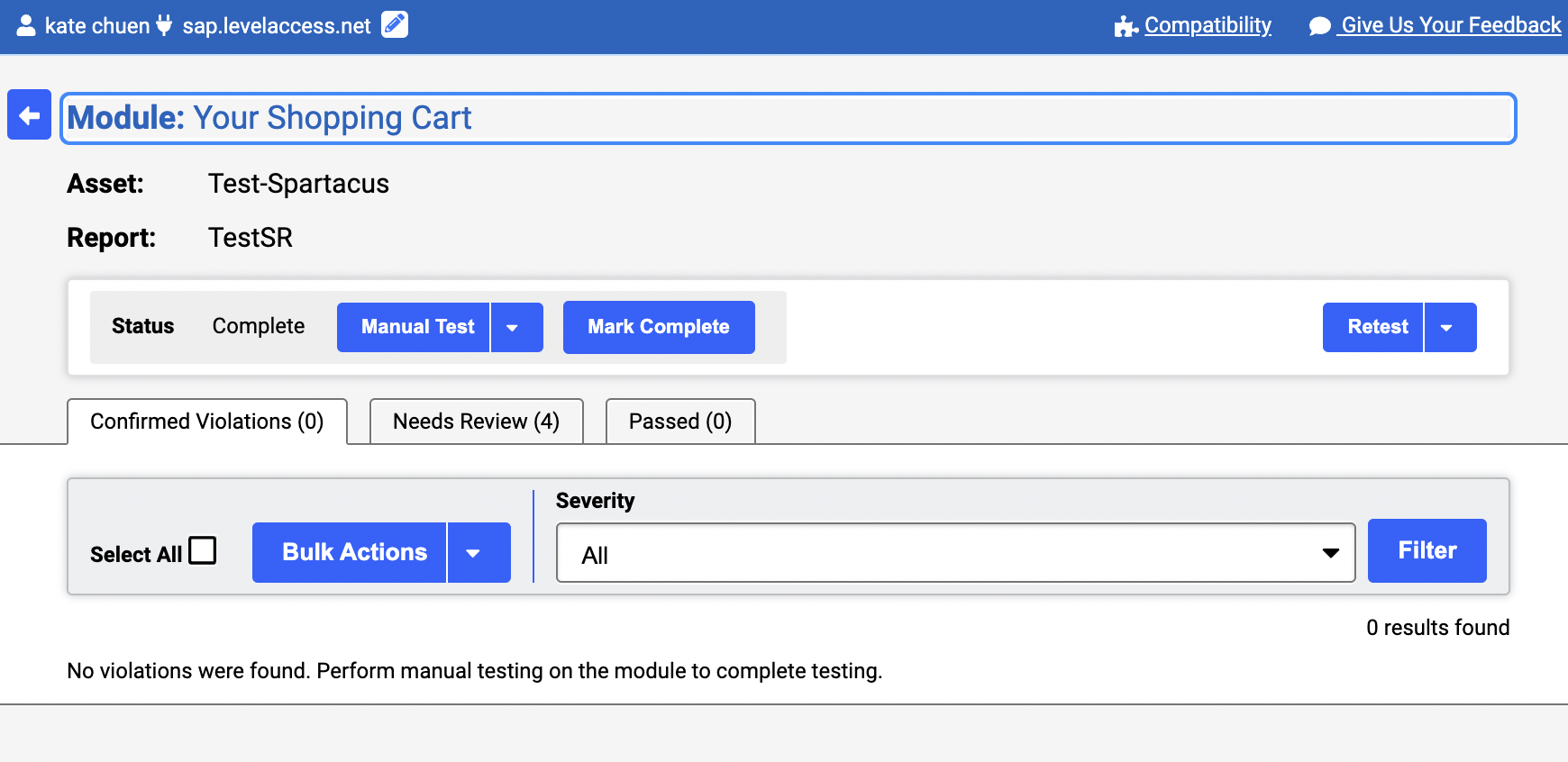Image resolution: width=1568 pixels, height=762 pixels.
Task: Click the Retest button
Action: pyautogui.click(x=1373, y=327)
